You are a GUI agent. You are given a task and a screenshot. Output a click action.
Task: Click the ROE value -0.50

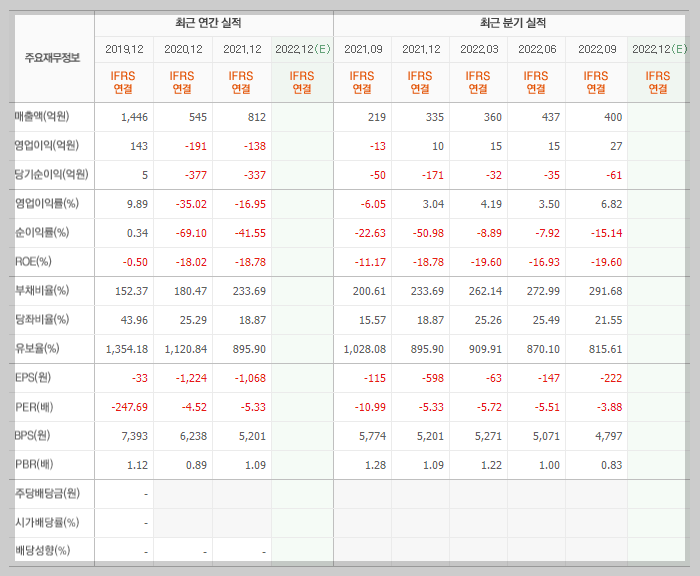pyautogui.click(x=135, y=263)
